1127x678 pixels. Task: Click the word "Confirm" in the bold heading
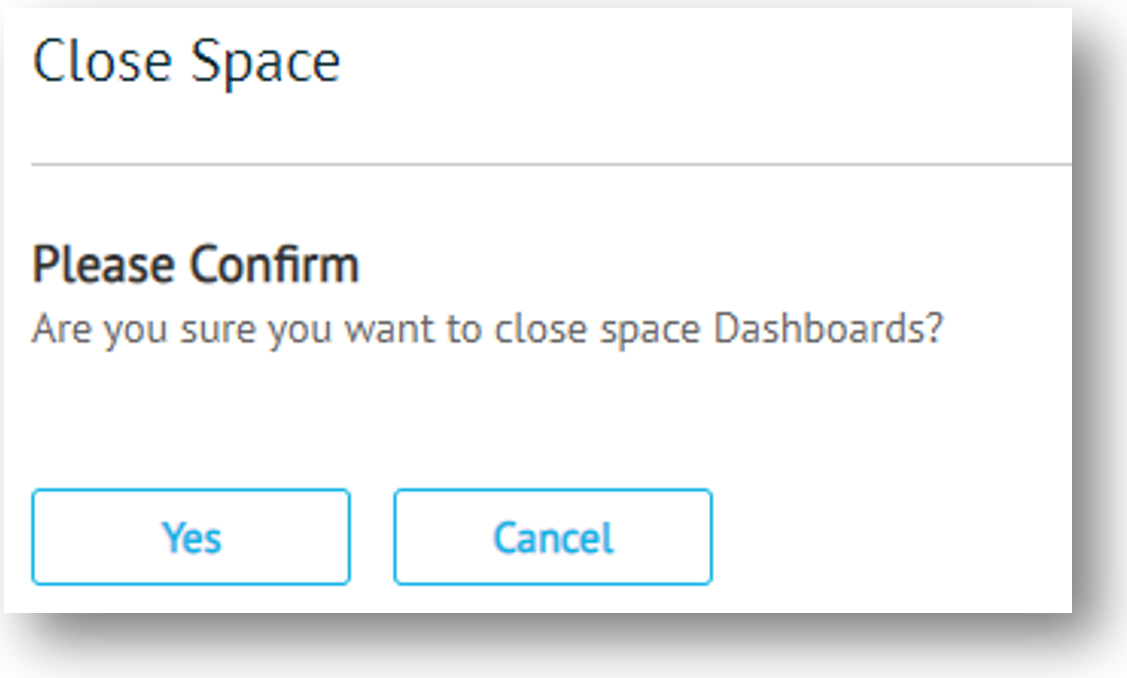click(274, 266)
